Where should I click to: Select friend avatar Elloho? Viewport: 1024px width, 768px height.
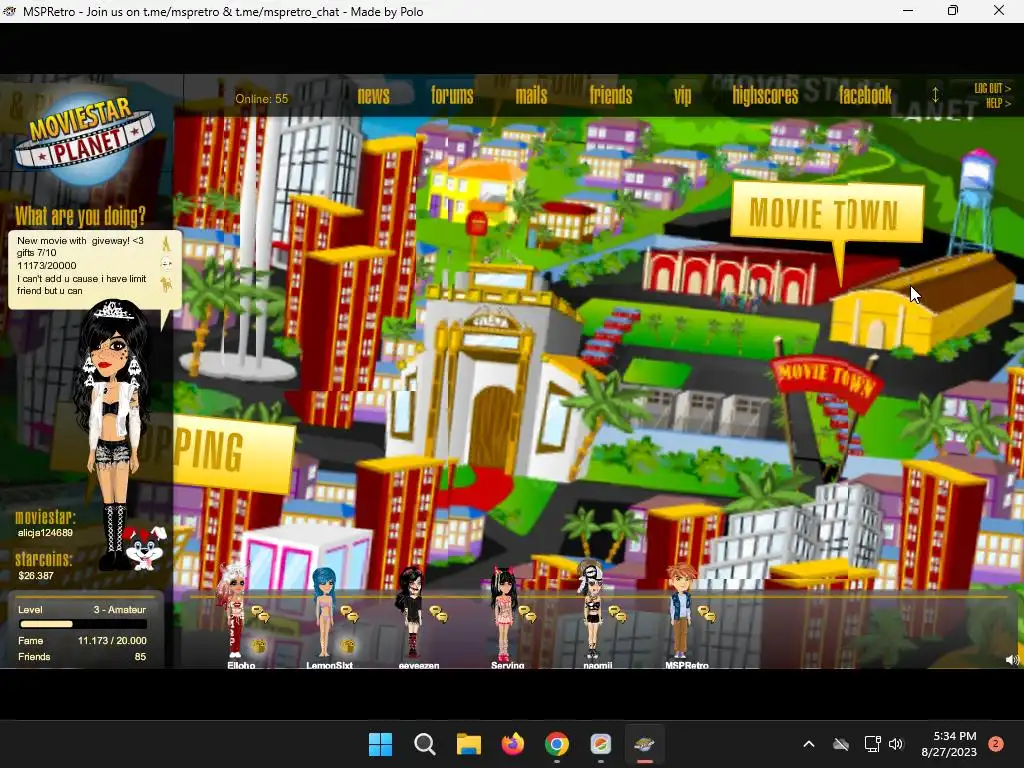pos(234,611)
